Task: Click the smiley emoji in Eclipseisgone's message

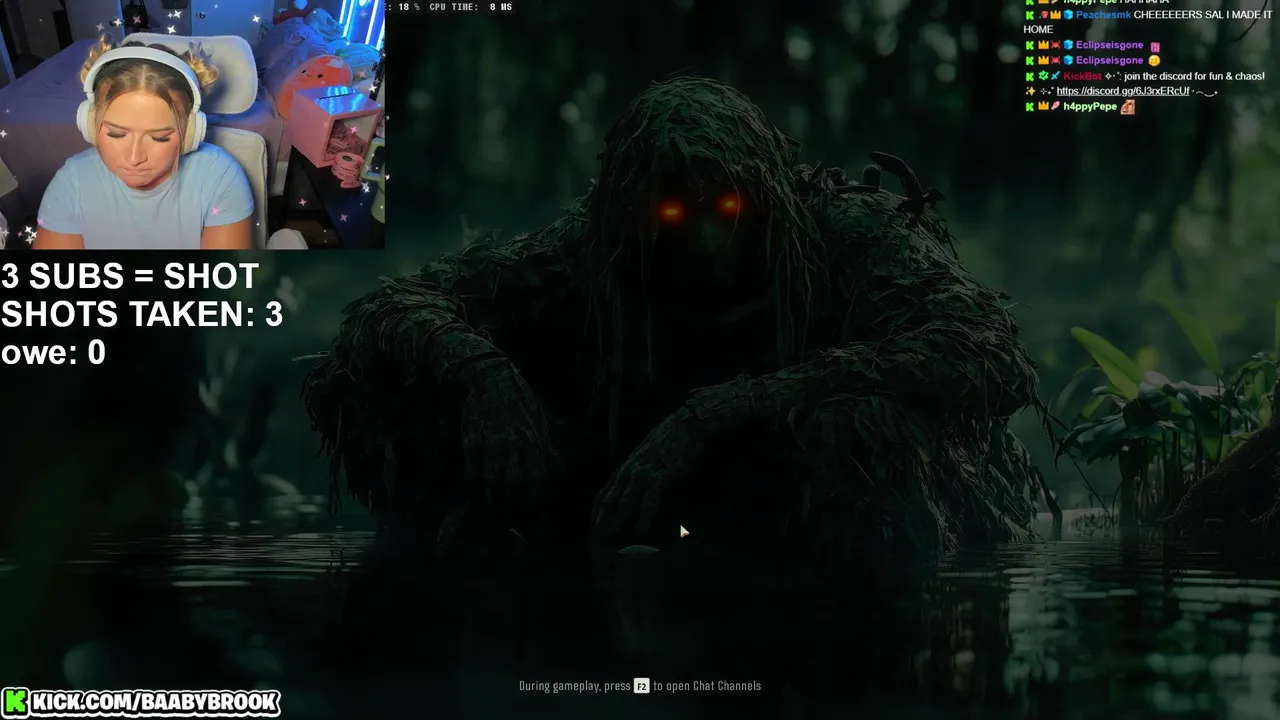Action: tap(1154, 61)
